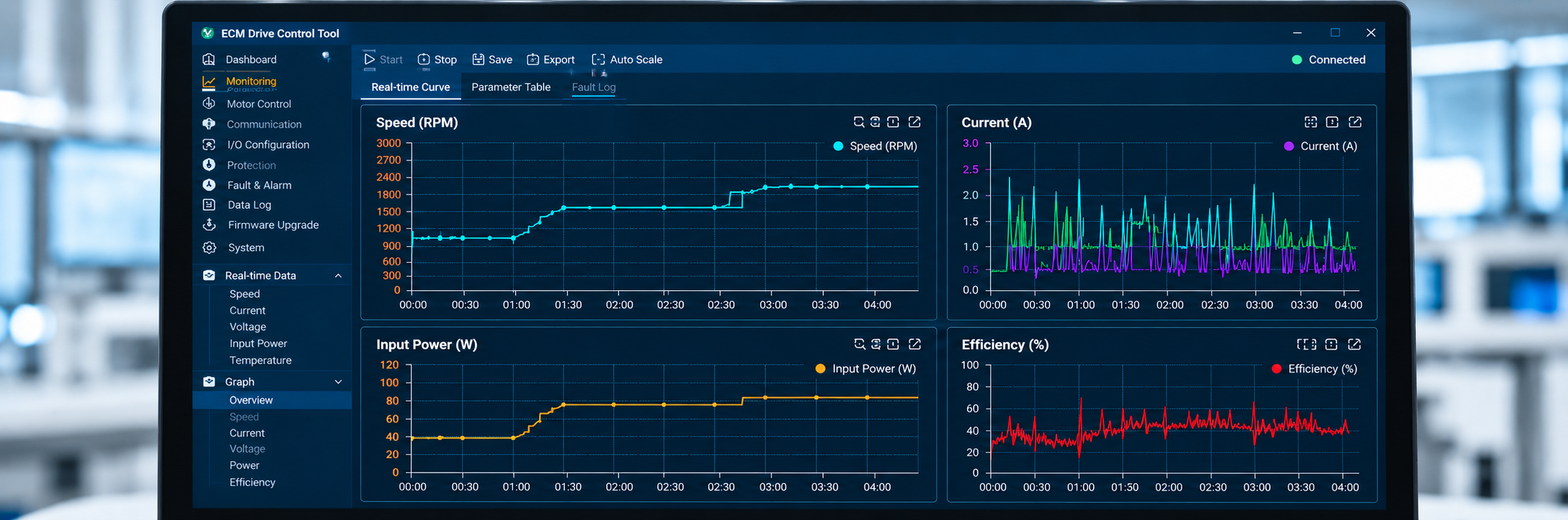
Task: Open I/O Configuration page
Action: tap(268, 145)
